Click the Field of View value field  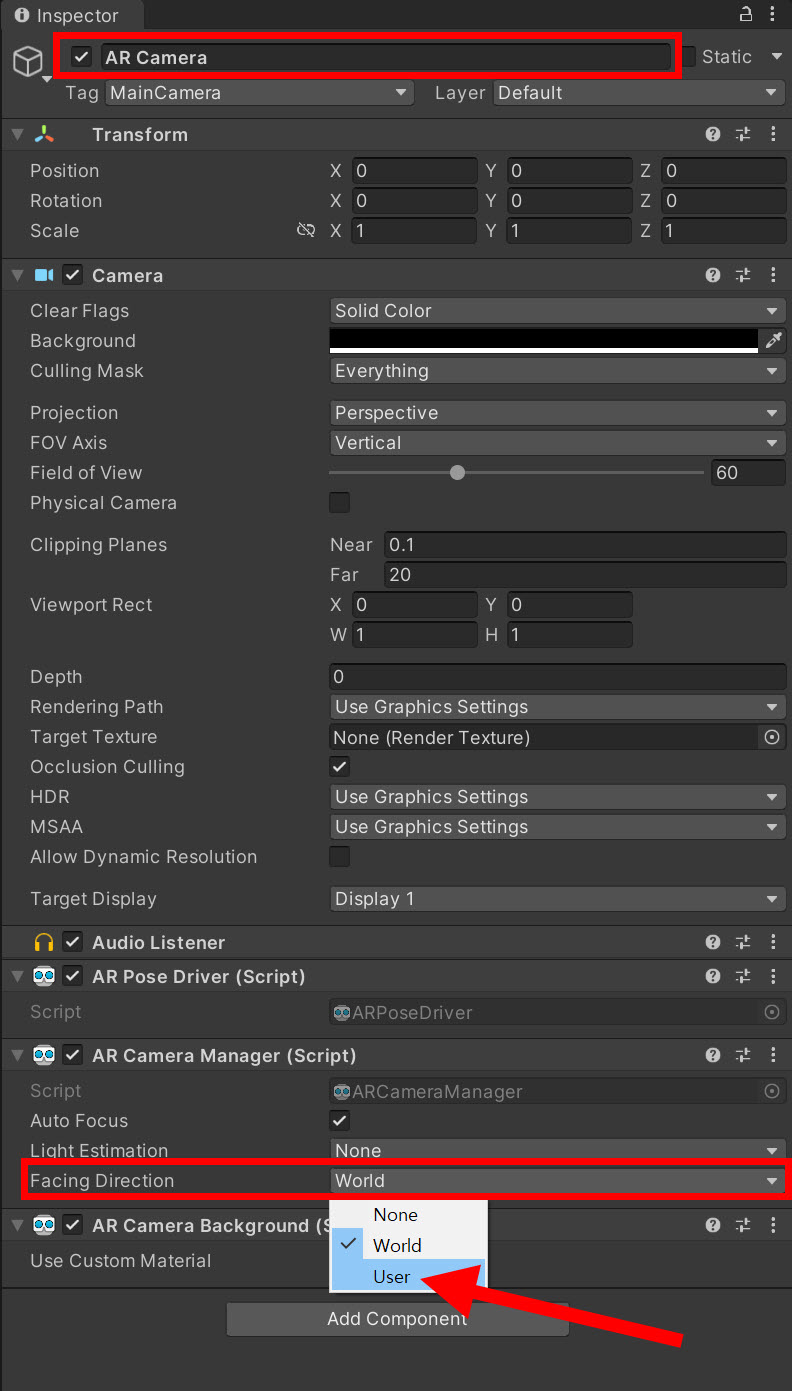pos(748,473)
